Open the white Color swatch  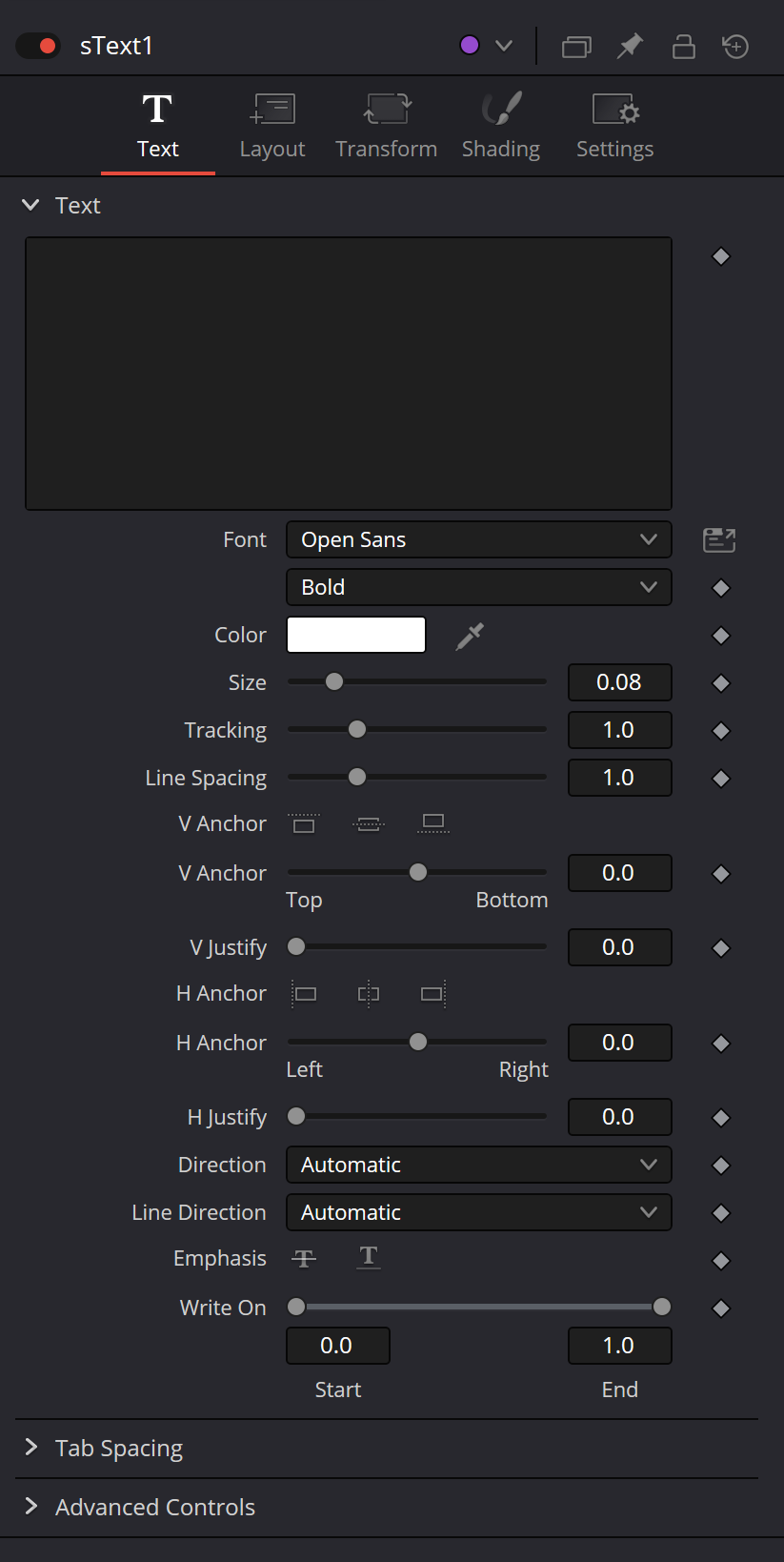pos(356,635)
